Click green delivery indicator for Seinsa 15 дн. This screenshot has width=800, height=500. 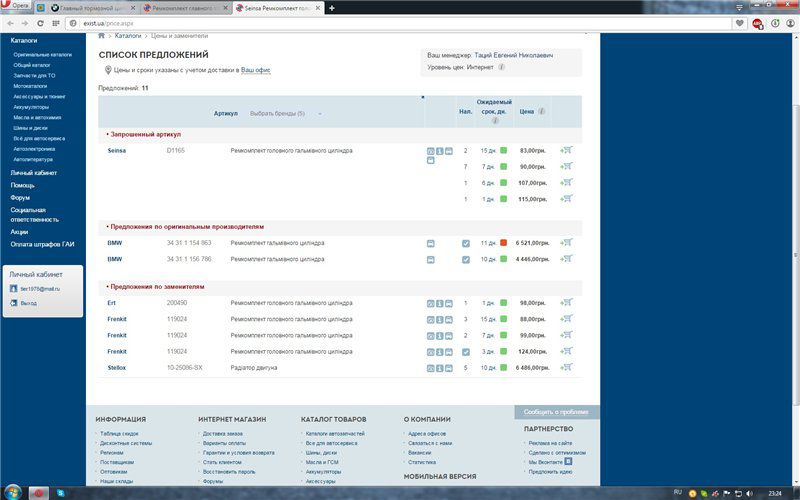[x=503, y=151]
